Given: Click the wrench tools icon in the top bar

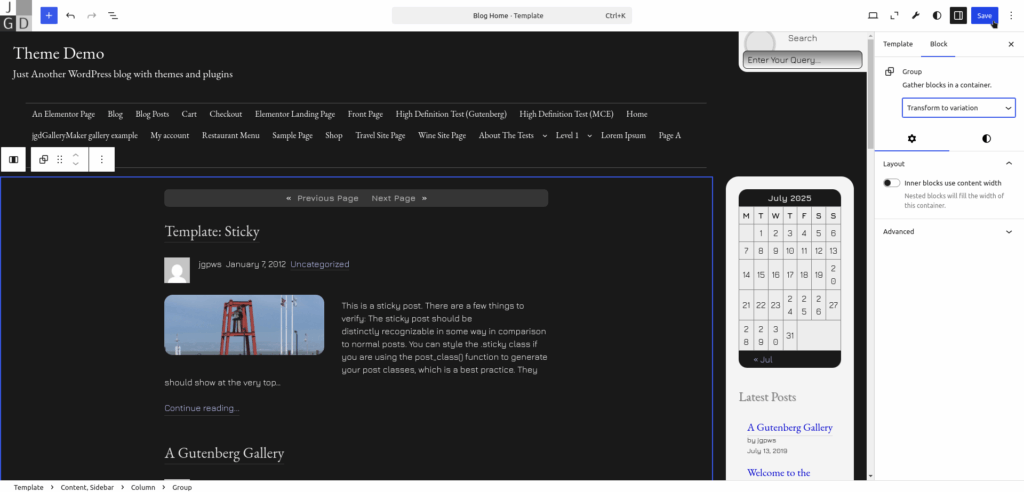Looking at the screenshot, I should click(x=915, y=16).
